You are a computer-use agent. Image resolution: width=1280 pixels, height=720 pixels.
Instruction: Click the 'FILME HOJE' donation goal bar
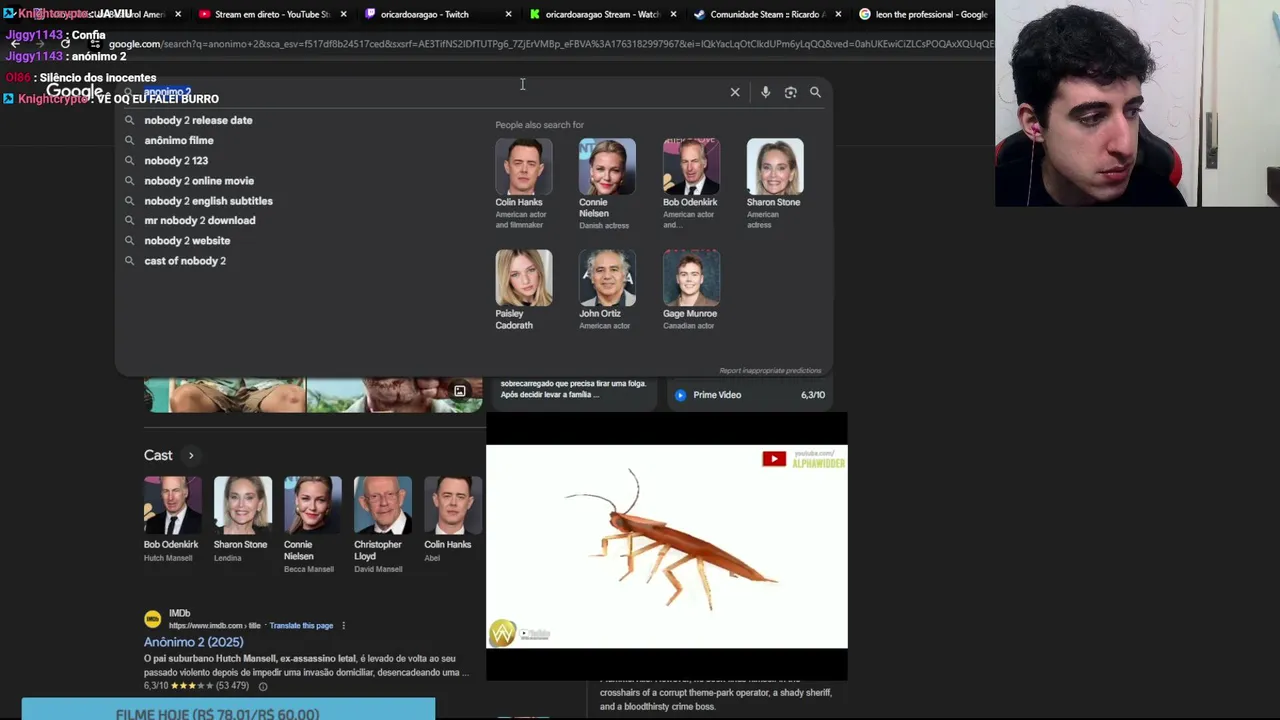pos(228,710)
